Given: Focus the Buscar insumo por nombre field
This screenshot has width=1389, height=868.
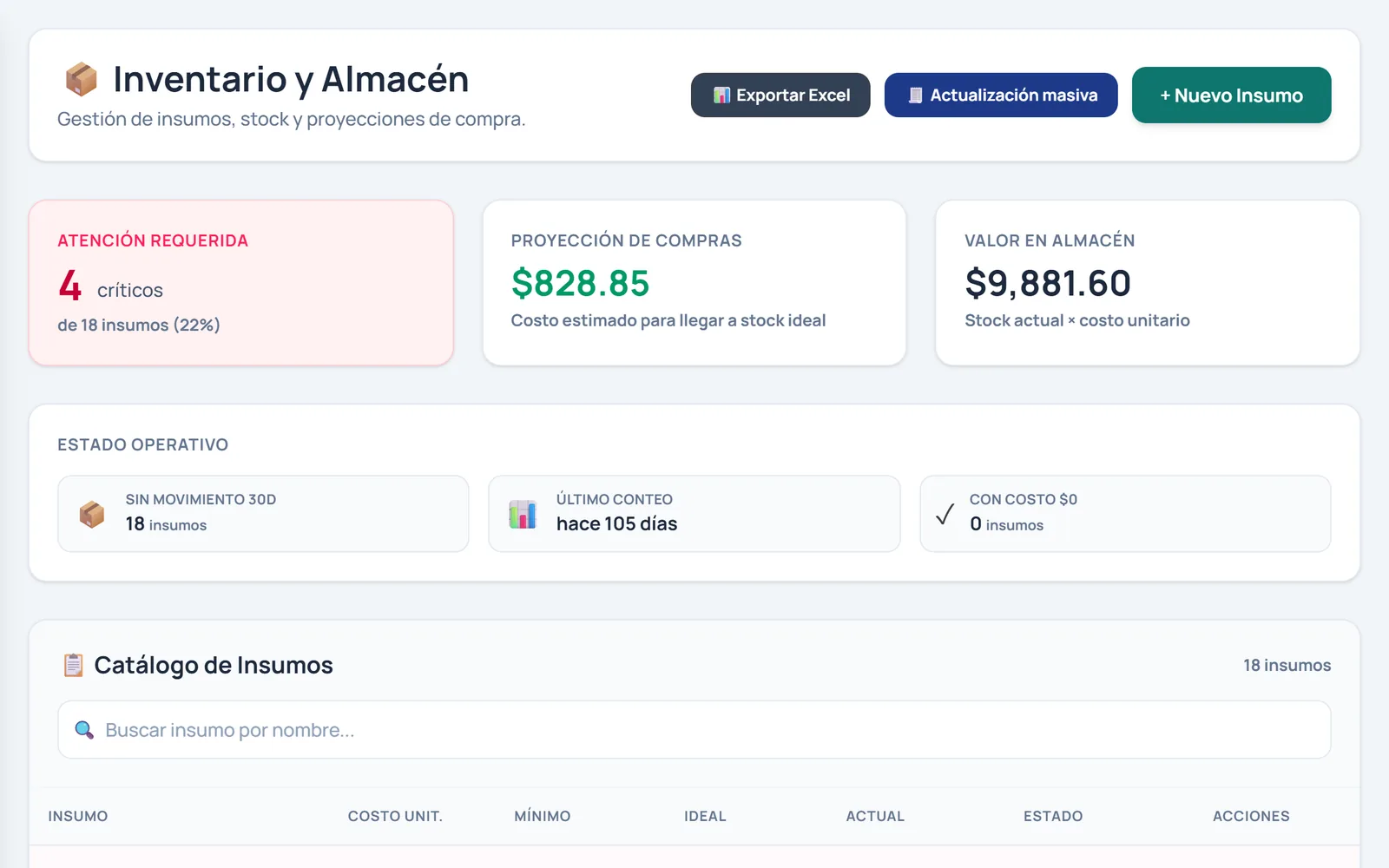Looking at the screenshot, I should coord(694,730).
